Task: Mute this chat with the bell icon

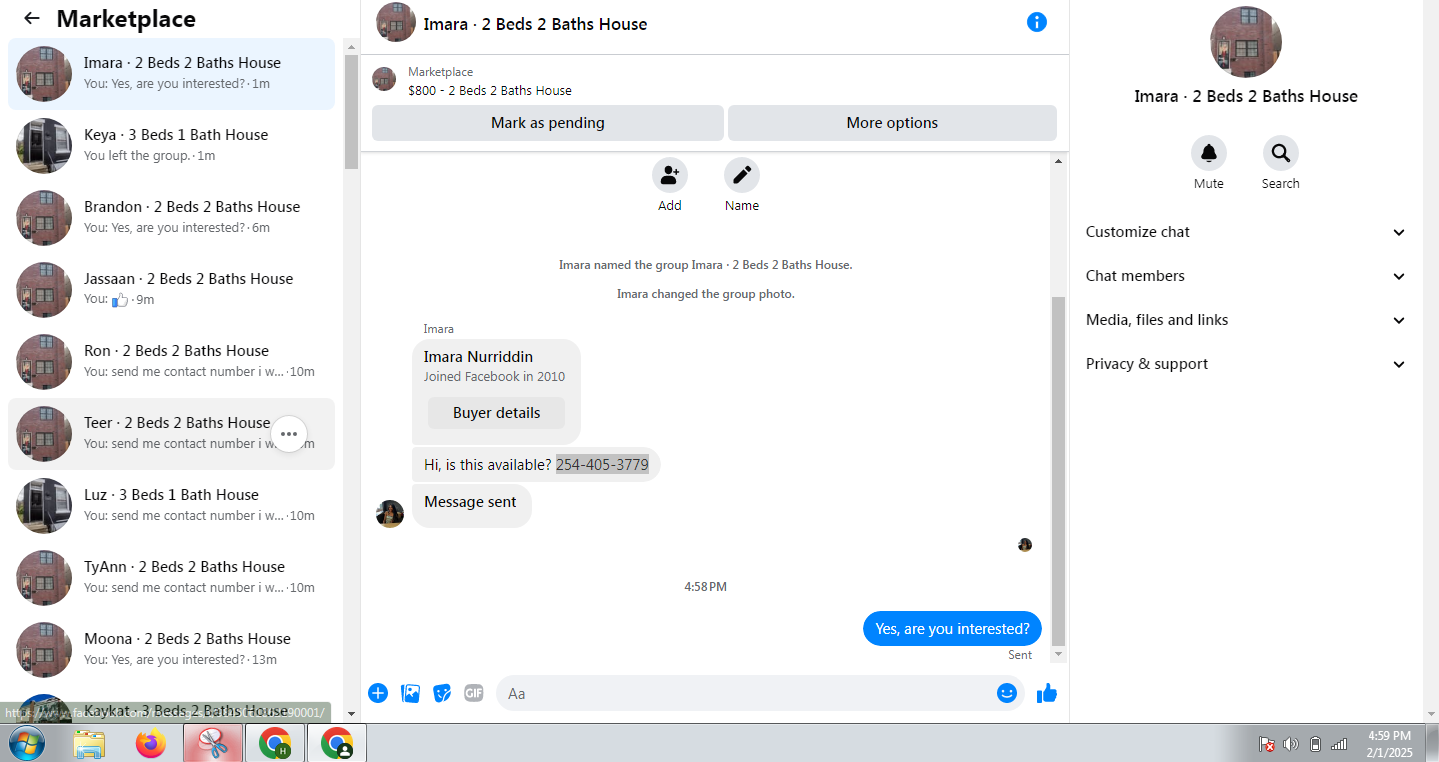Action: click(x=1209, y=153)
